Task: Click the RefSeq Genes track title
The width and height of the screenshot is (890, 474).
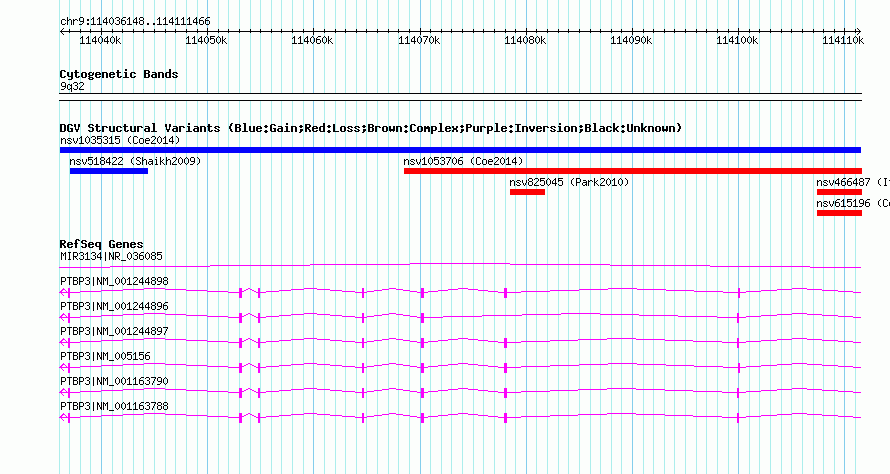Action: (x=101, y=244)
